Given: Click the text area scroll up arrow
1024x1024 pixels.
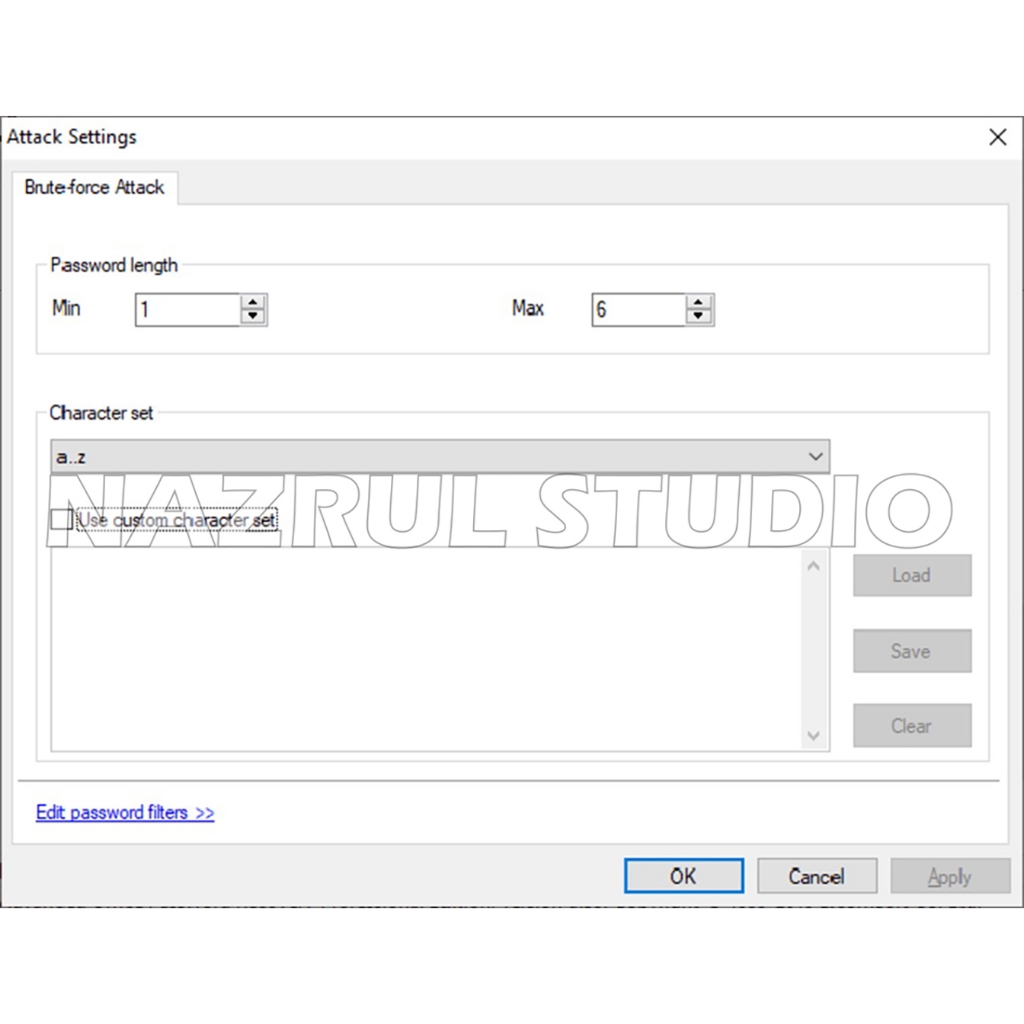Looking at the screenshot, I should [813, 566].
